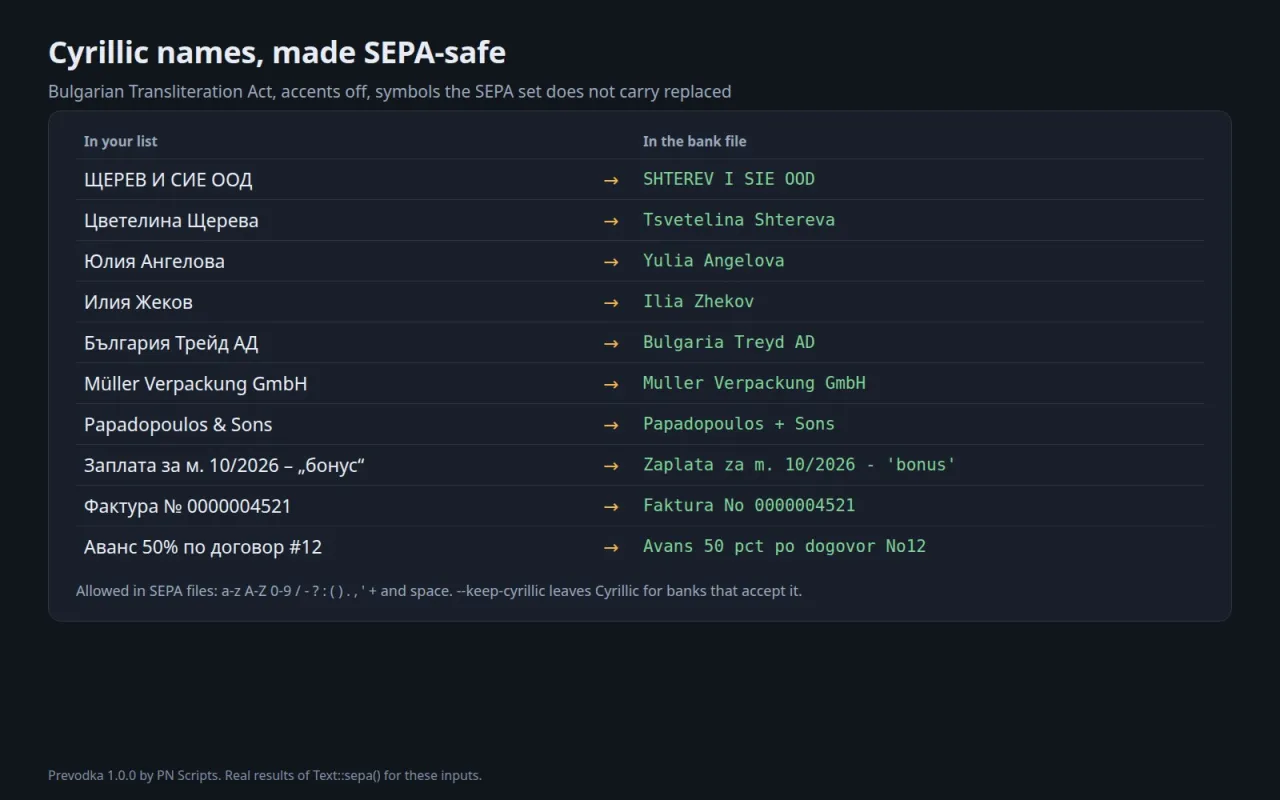Click the arrow in the Юлия Ангелова row
The height and width of the screenshot is (800, 1280).
(x=611, y=262)
